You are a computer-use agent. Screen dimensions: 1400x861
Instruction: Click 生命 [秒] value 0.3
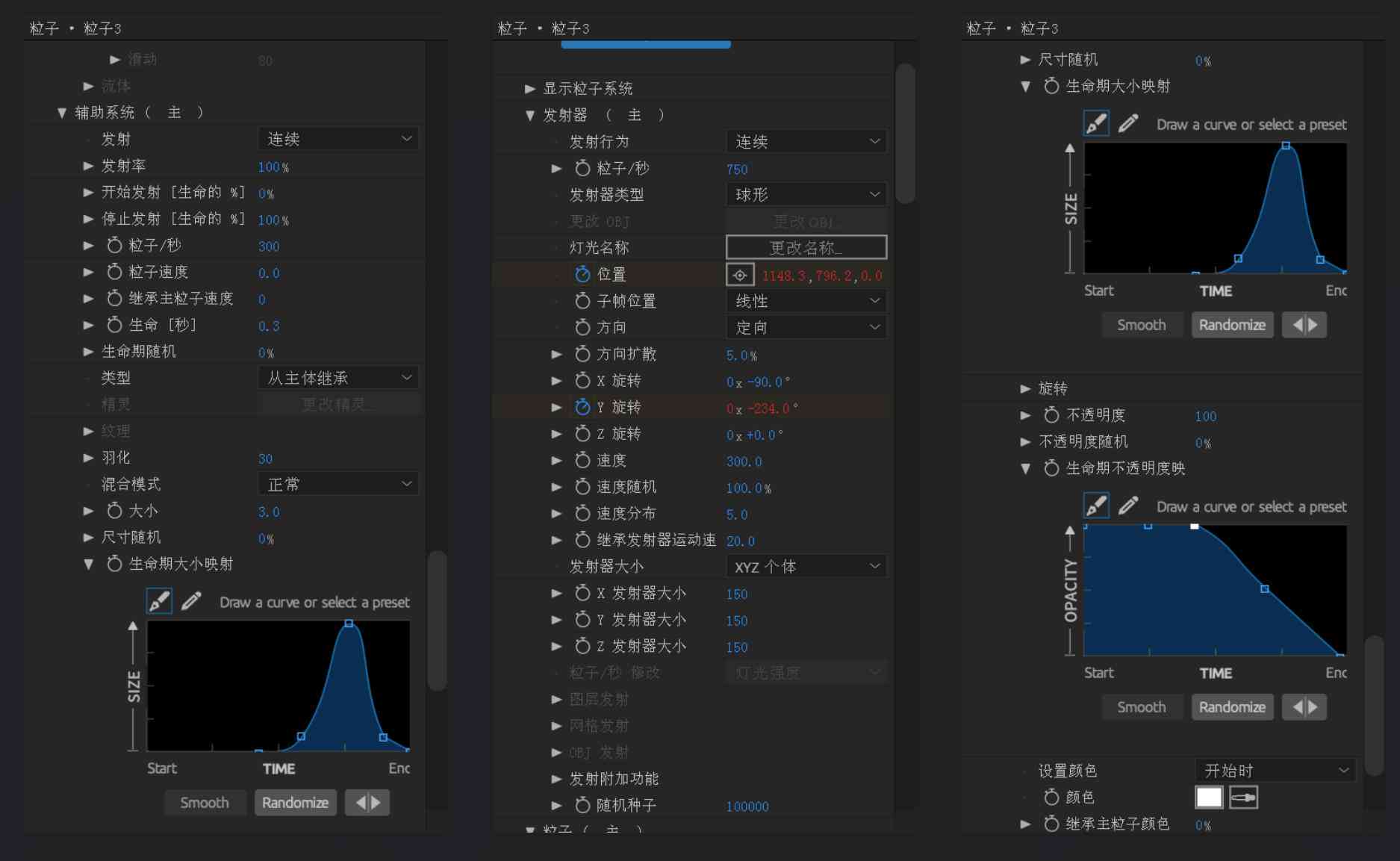click(x=269, y=326)
